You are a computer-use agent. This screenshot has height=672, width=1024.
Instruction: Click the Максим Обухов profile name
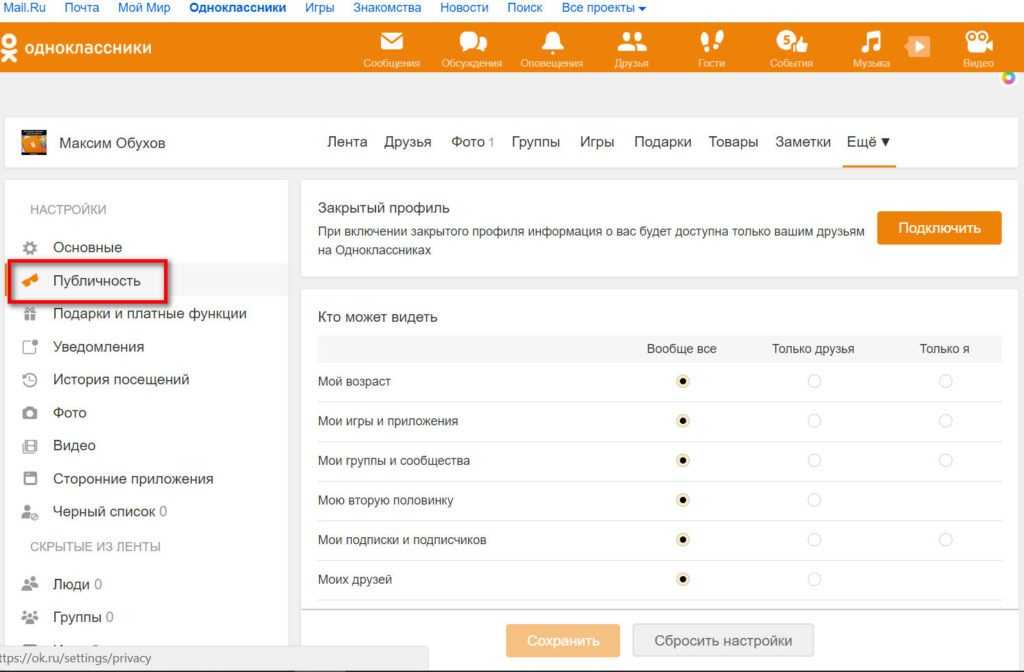(112, 143)
